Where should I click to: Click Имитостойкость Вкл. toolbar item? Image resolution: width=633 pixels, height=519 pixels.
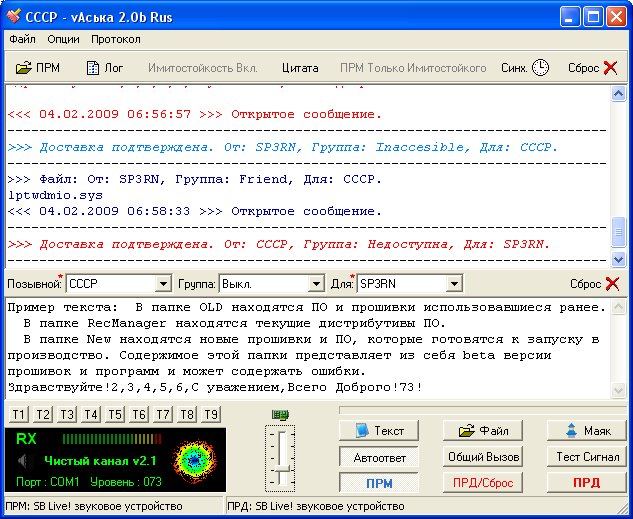(203, 68)
